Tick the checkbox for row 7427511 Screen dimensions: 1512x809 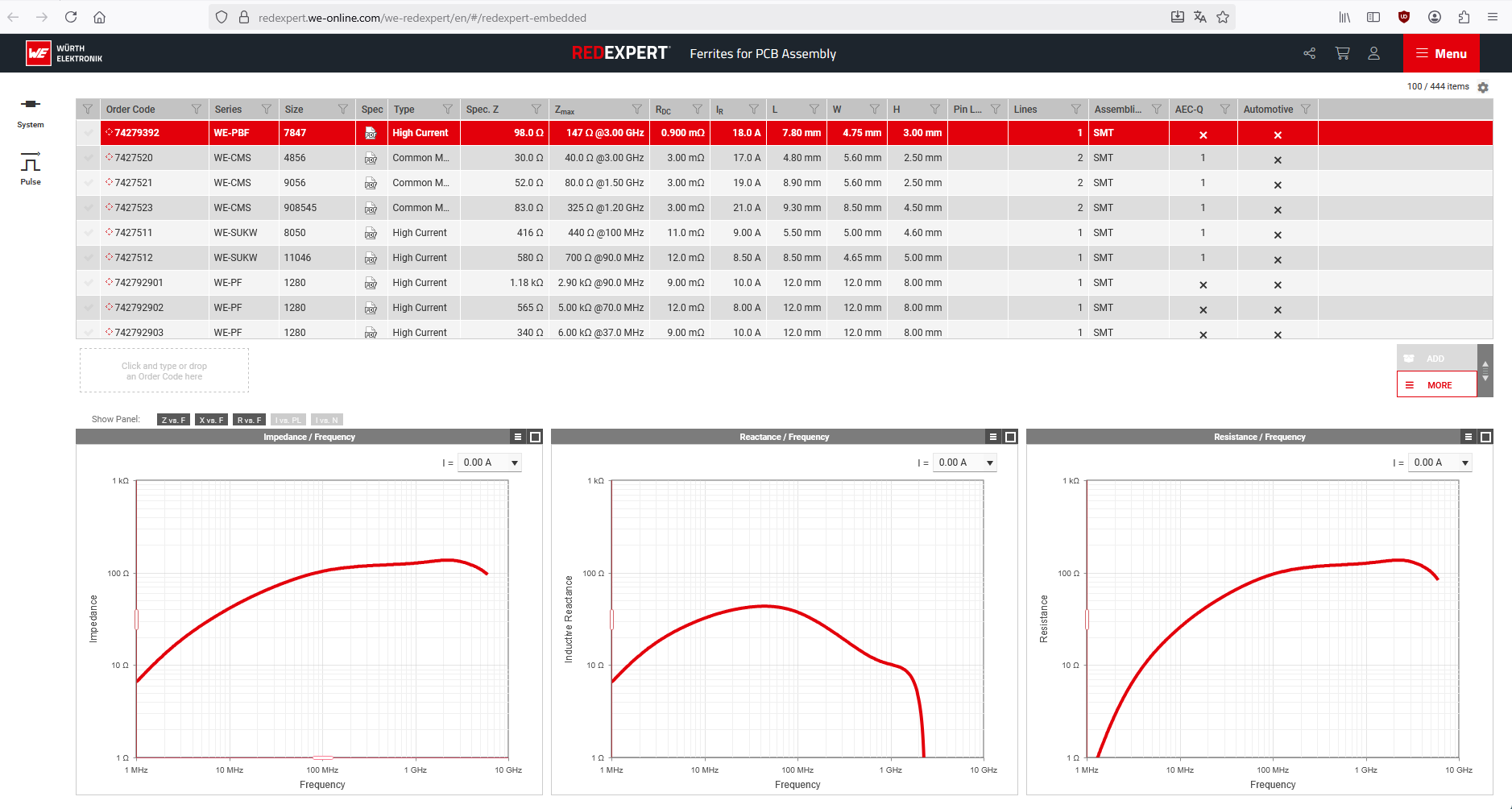pyautogui.click(x=89, y=233)
